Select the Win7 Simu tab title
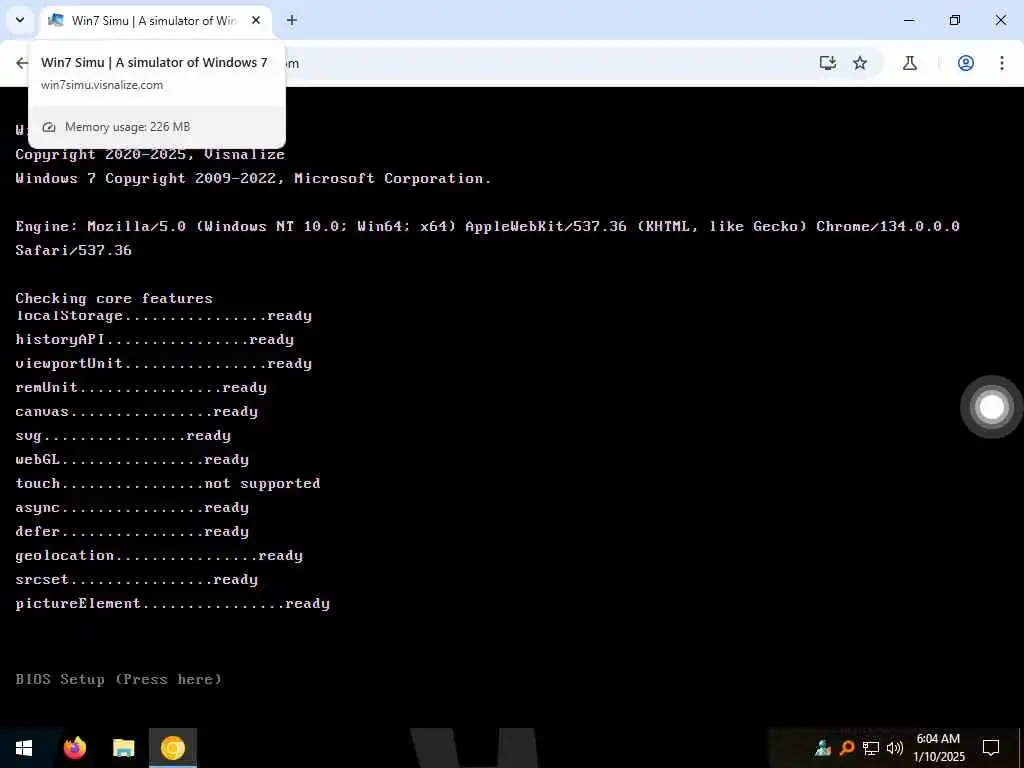The image size is (1024, 768). pyautogui.click(x=153, y=20)
